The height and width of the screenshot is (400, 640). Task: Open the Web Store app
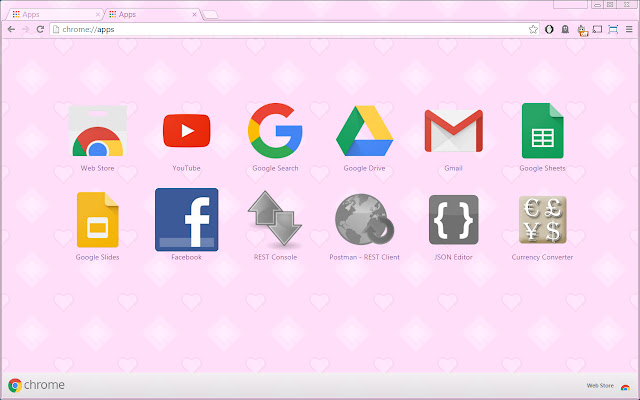pos(98,131)
